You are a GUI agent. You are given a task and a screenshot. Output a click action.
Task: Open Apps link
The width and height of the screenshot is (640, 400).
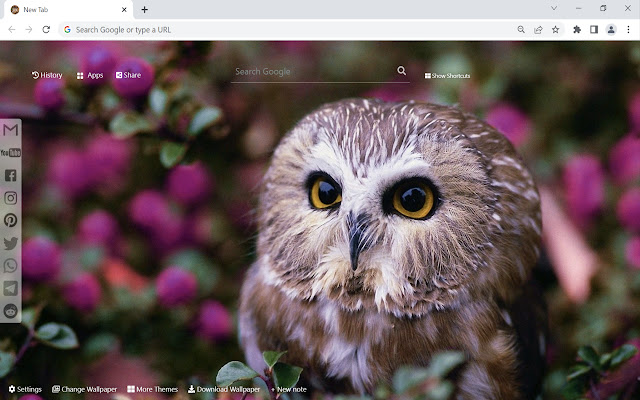(x=90, y=76)
